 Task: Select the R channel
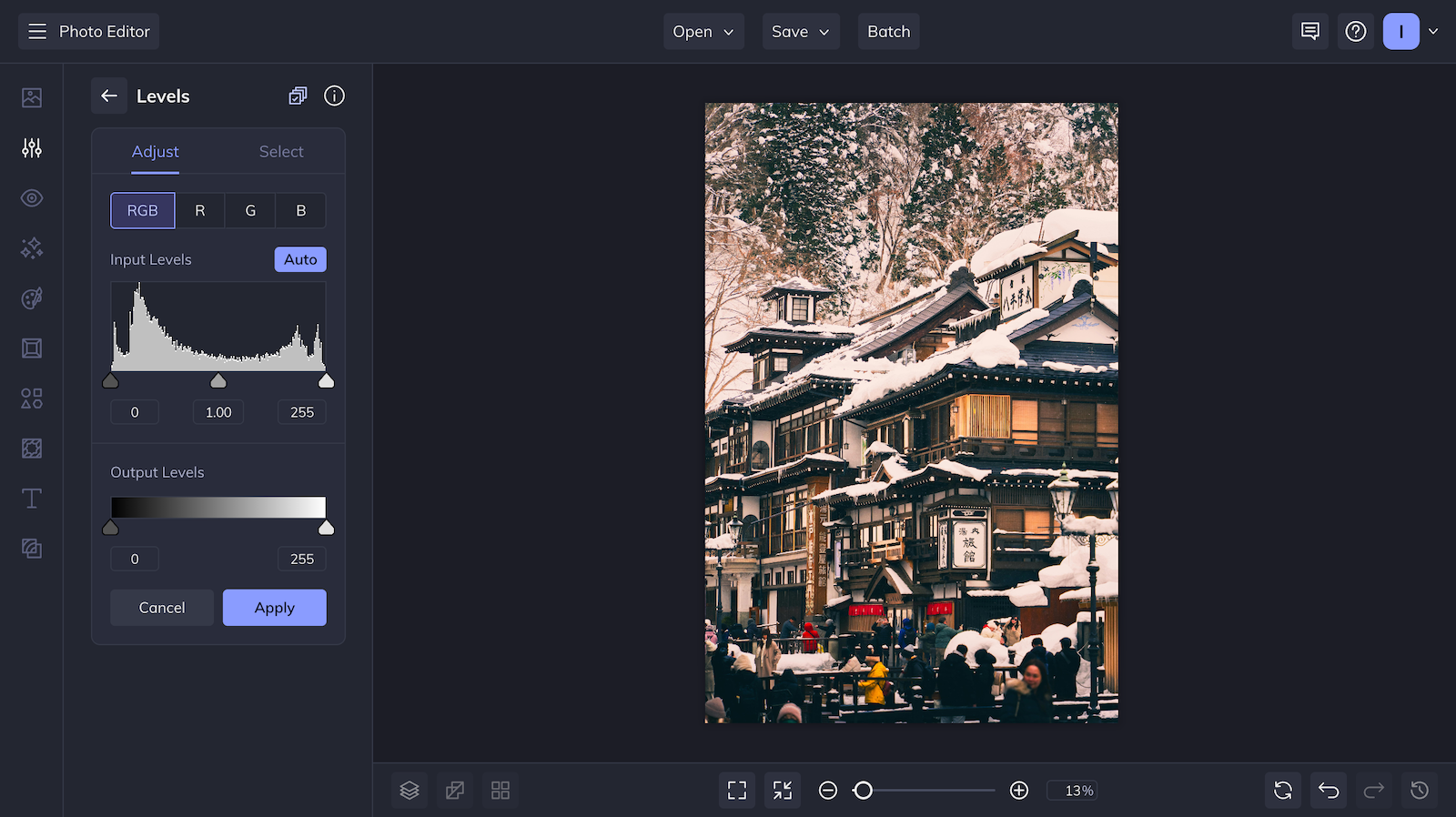(x=200, y=210)
